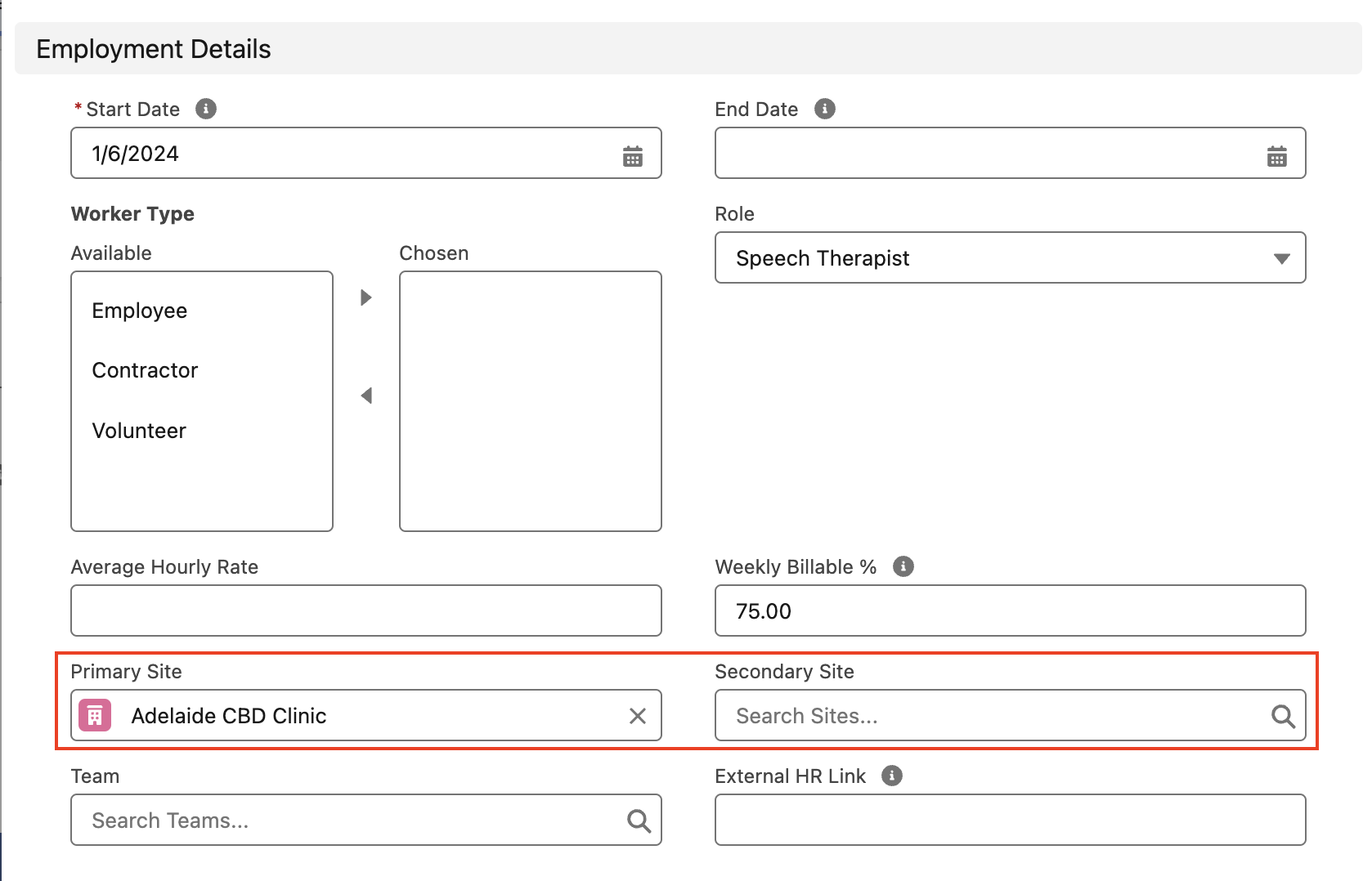The height and width of the screenshot is (881, 1372).
Task: Click the External HR Link input field
Action: click(x=1010, y=820)
